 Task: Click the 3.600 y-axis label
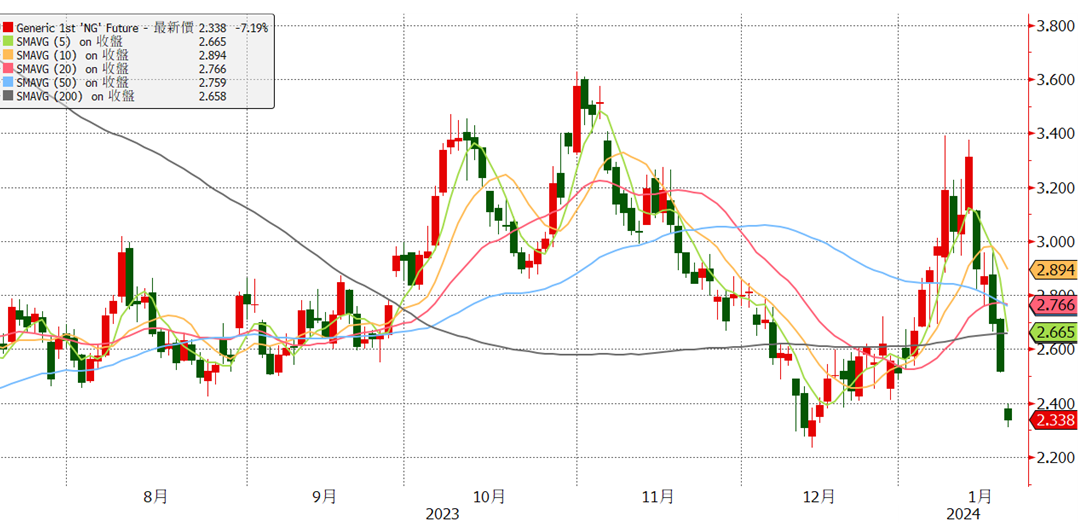point(1057,80)
